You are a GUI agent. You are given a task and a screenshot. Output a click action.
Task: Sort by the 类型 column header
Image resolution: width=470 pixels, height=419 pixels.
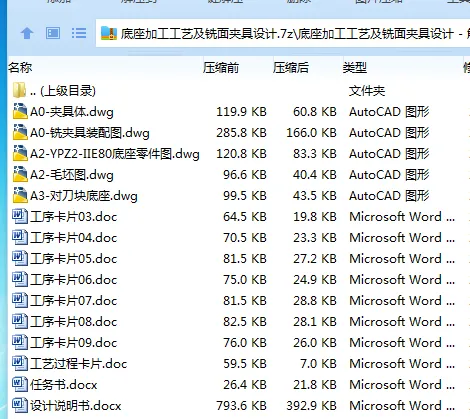[355, 68]
